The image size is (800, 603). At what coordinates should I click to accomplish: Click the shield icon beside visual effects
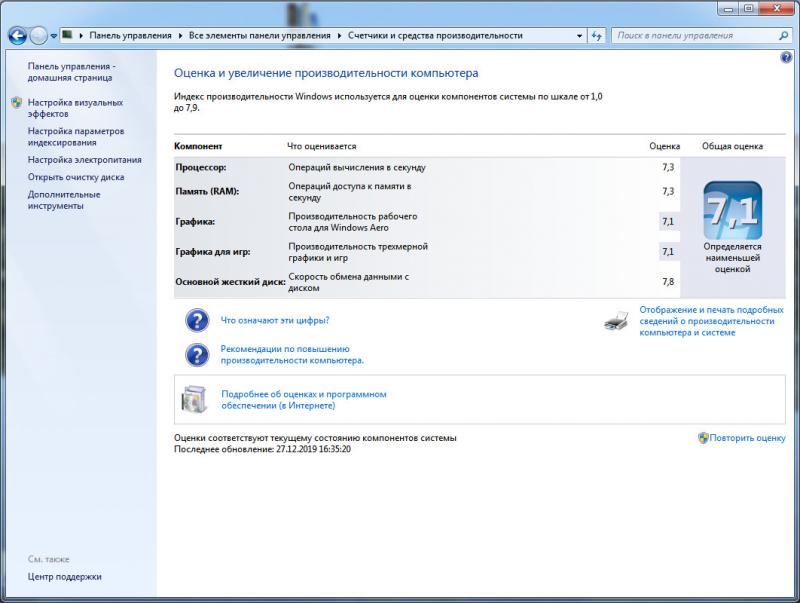click(x=17, y=103)
